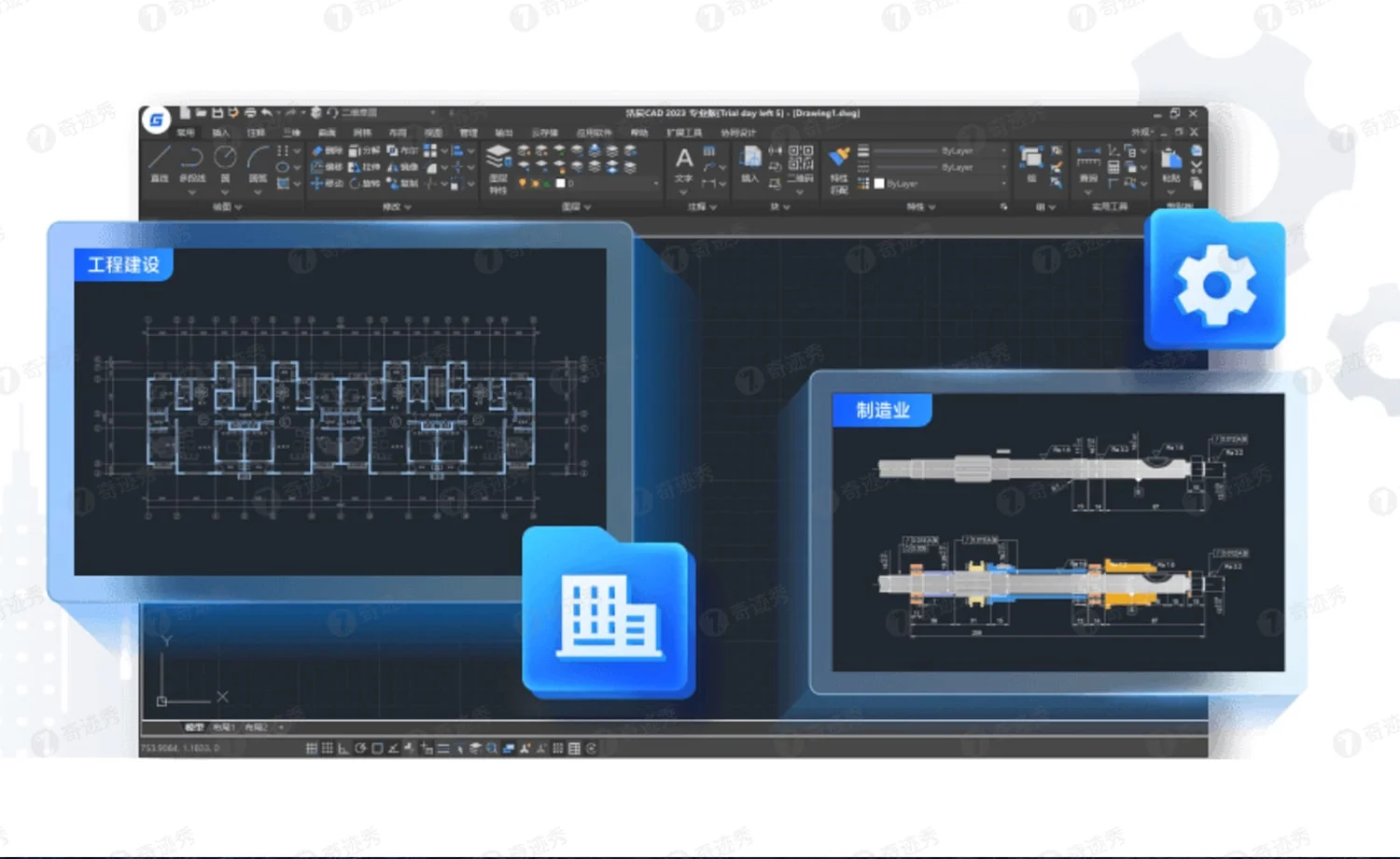Expand the Polyline (多段线) tool options
This screenshot has height=859, width=1400.
click(191, 191)
